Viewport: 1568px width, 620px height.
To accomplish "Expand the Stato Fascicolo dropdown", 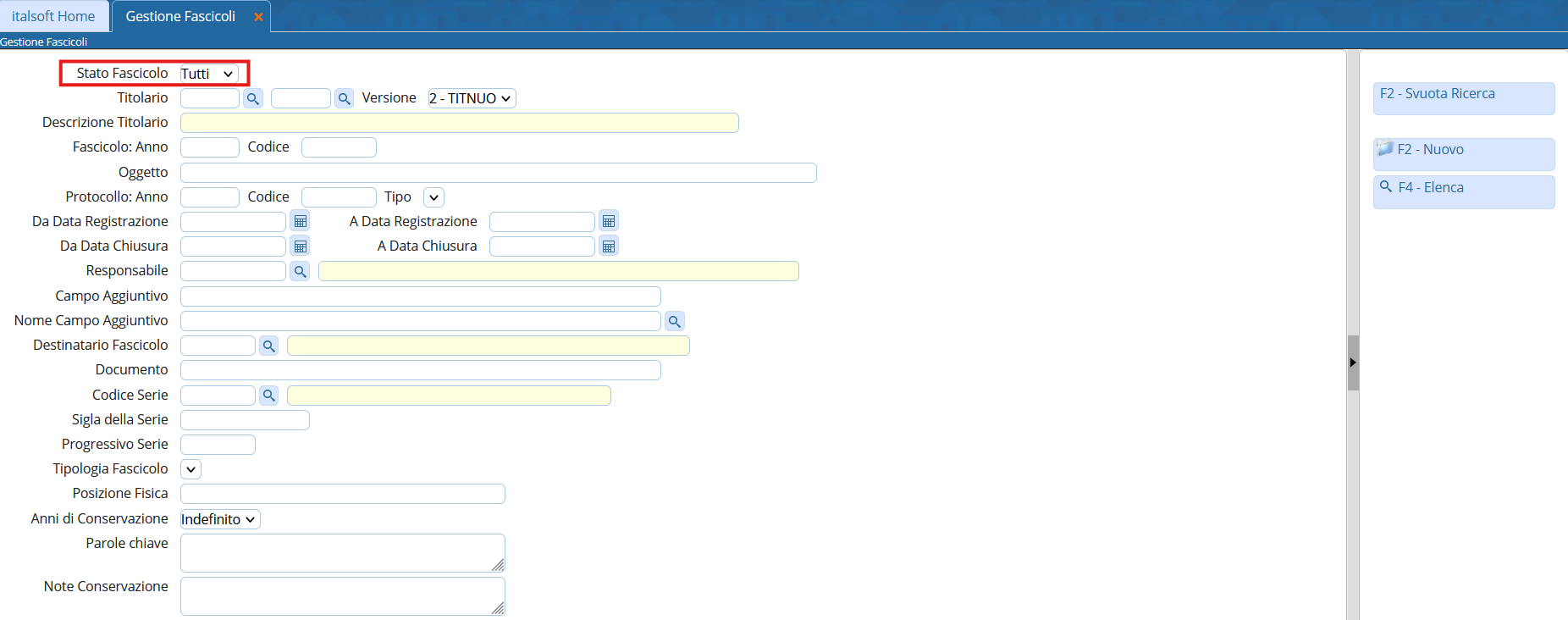I will 208,74.
